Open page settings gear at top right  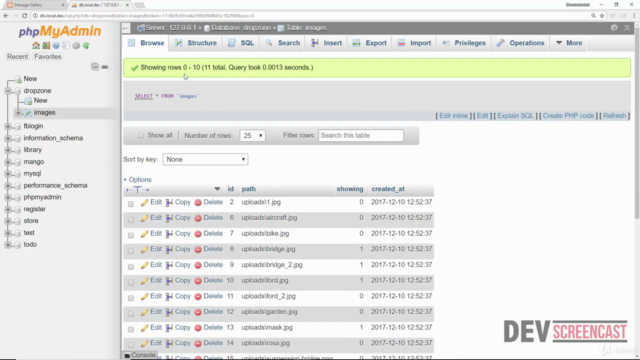click(614, 28)
